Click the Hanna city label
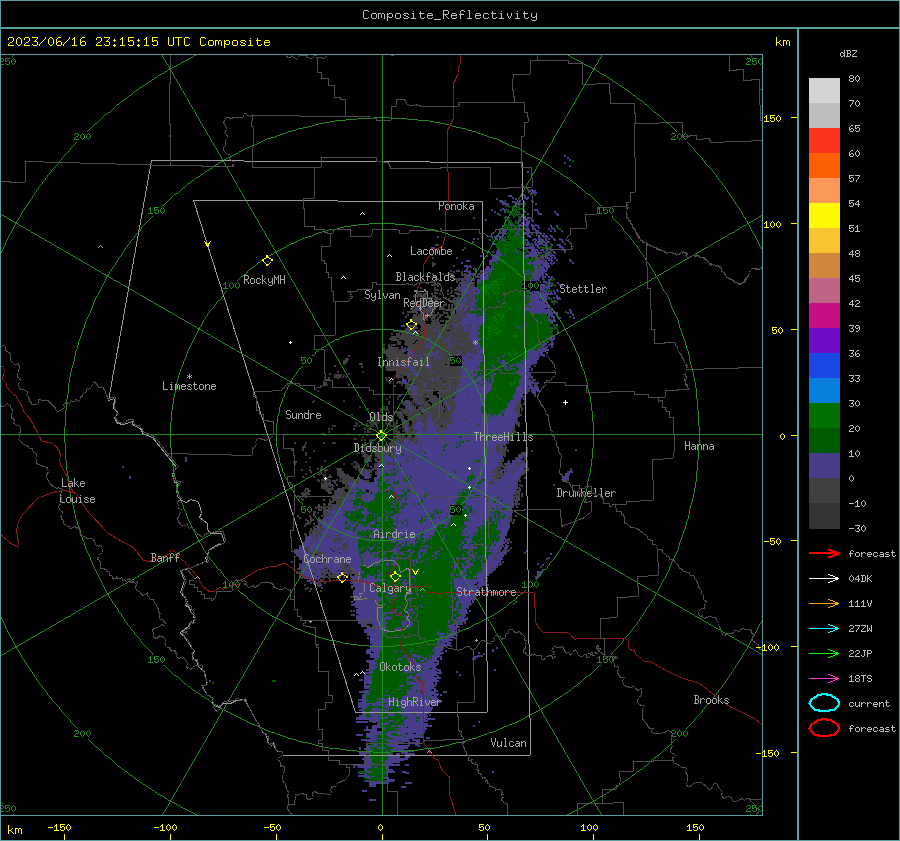This screenshot has height=841, width=900. pyautogui.click(x=699, y=446)
